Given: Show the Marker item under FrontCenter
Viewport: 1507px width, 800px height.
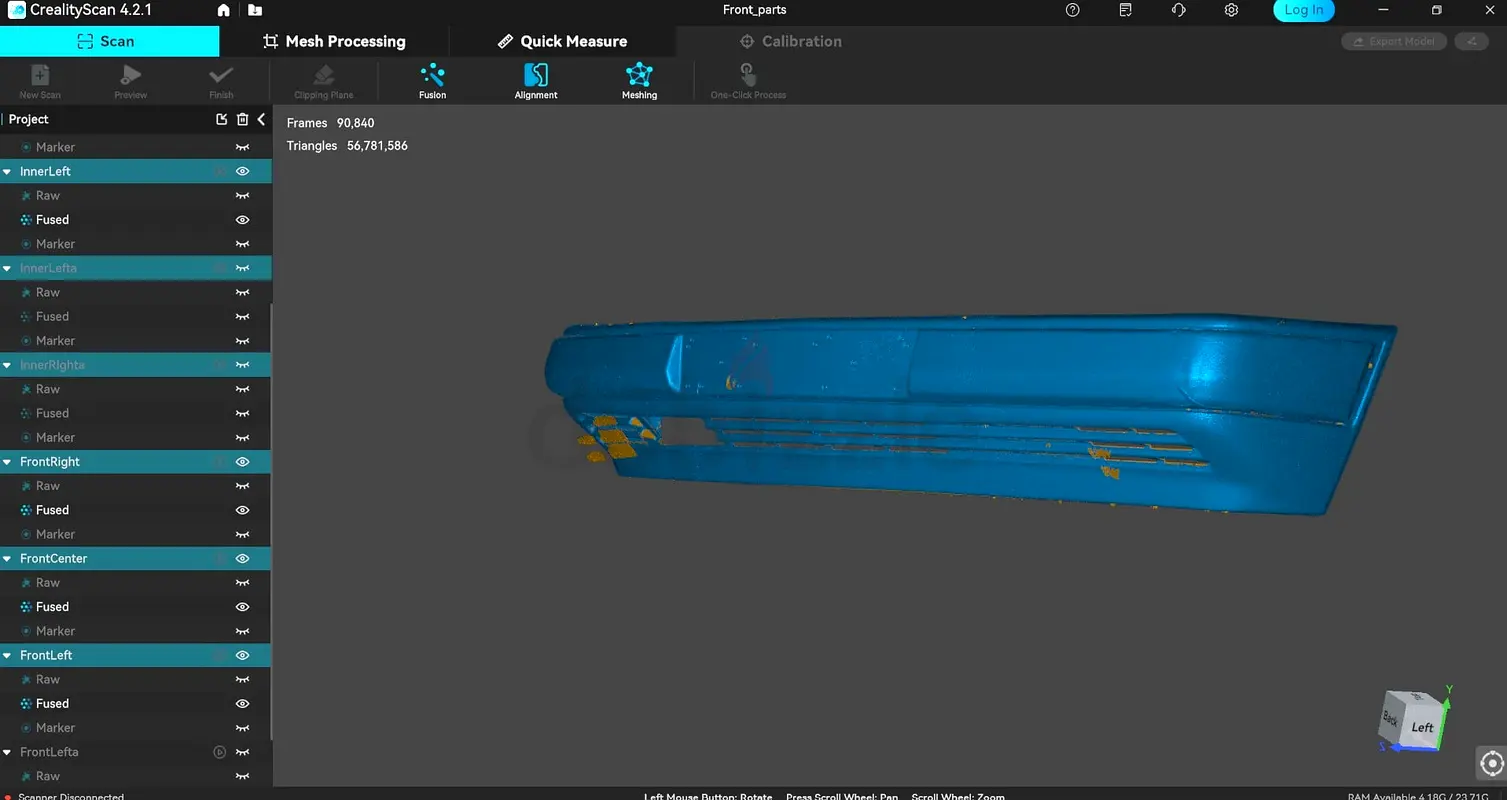Looking at the screenshot, I should pyautogui.click(x=242, y=631).
